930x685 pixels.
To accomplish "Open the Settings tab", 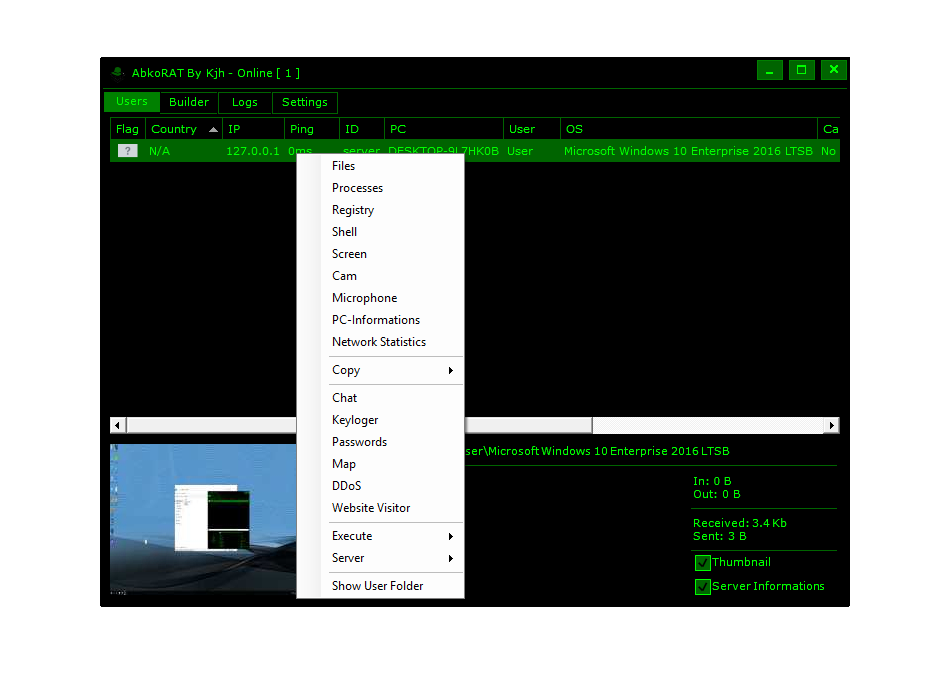I will pyautogui.click(x=305, y=102).
